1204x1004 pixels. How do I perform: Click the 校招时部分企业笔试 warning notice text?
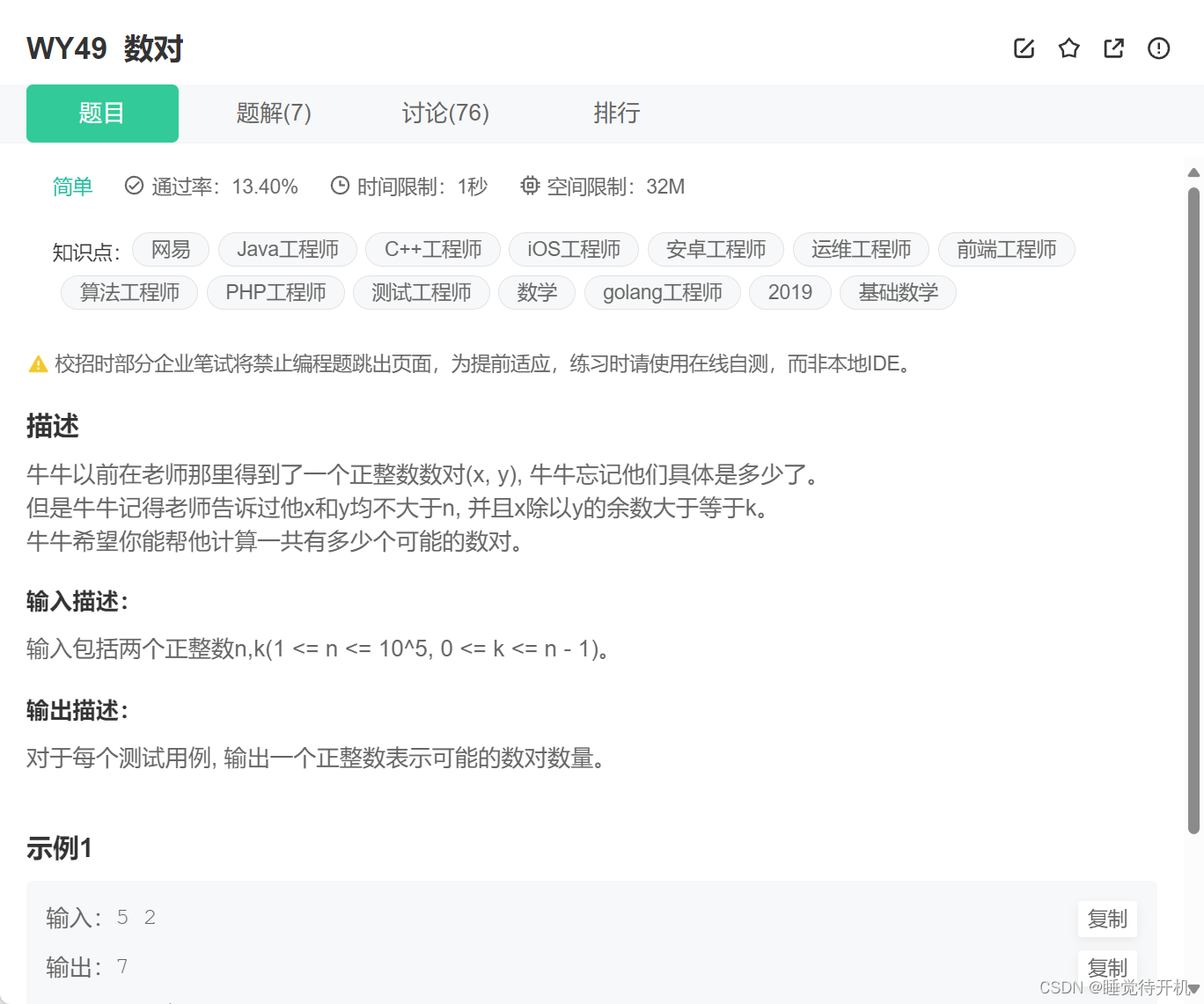(x=482, y=363)
